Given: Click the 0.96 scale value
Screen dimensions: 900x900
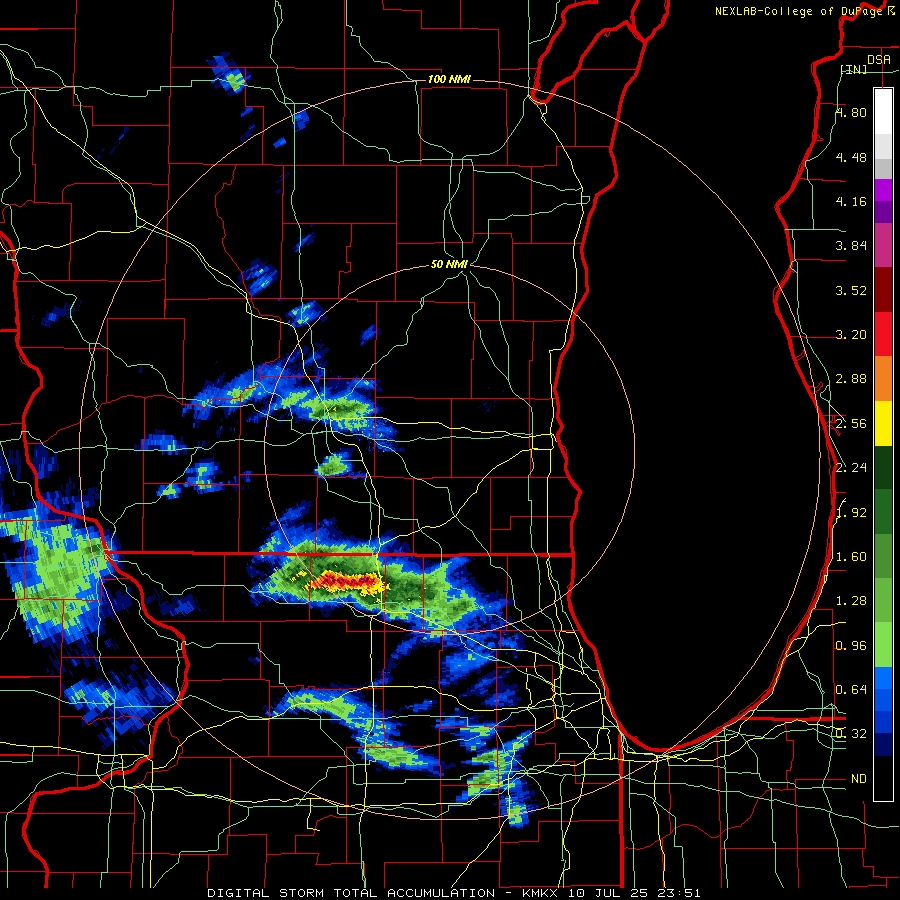Looking at the screenshot, I should pos(851,645).
